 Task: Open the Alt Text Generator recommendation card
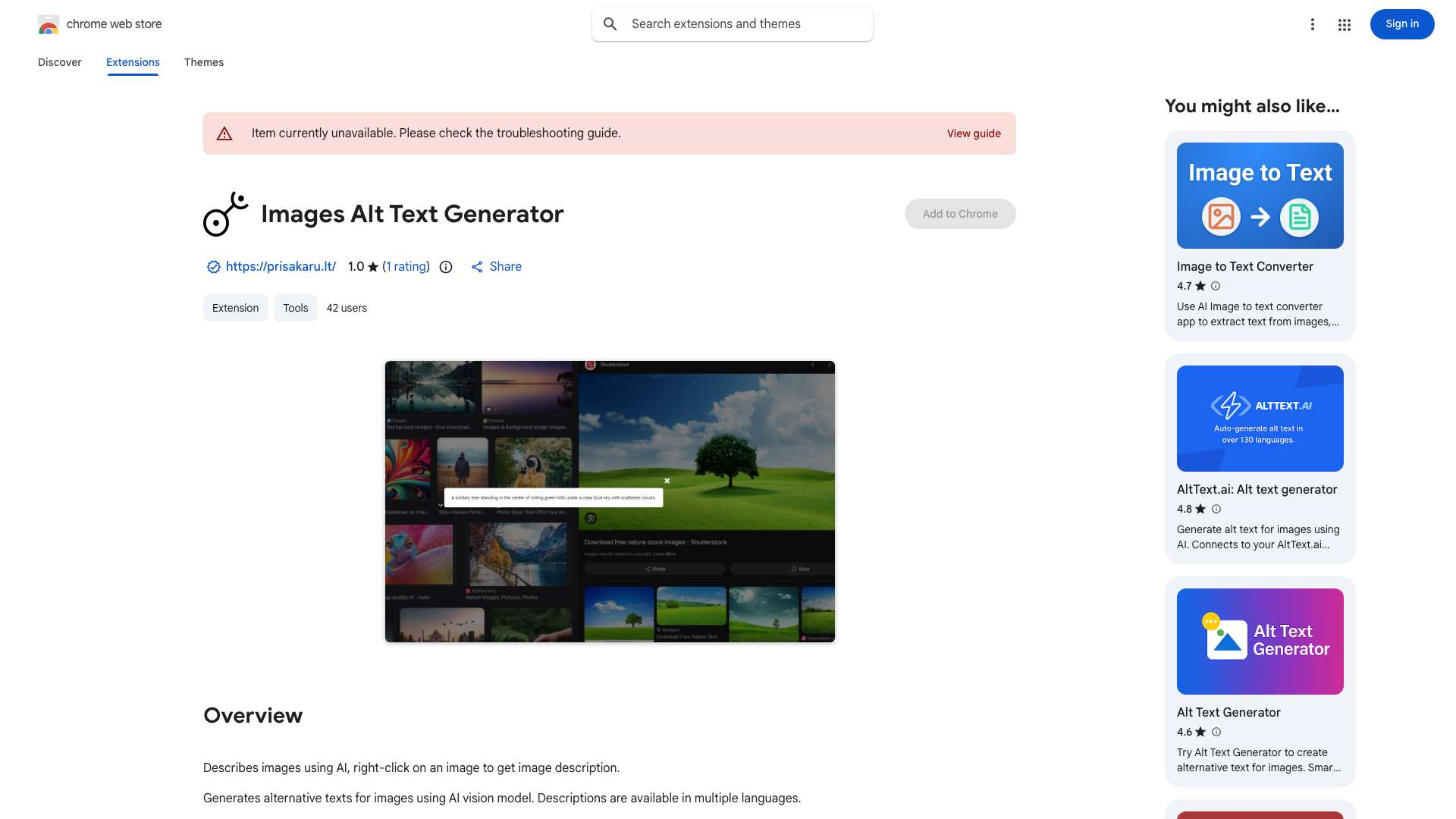pos(1260,680)
